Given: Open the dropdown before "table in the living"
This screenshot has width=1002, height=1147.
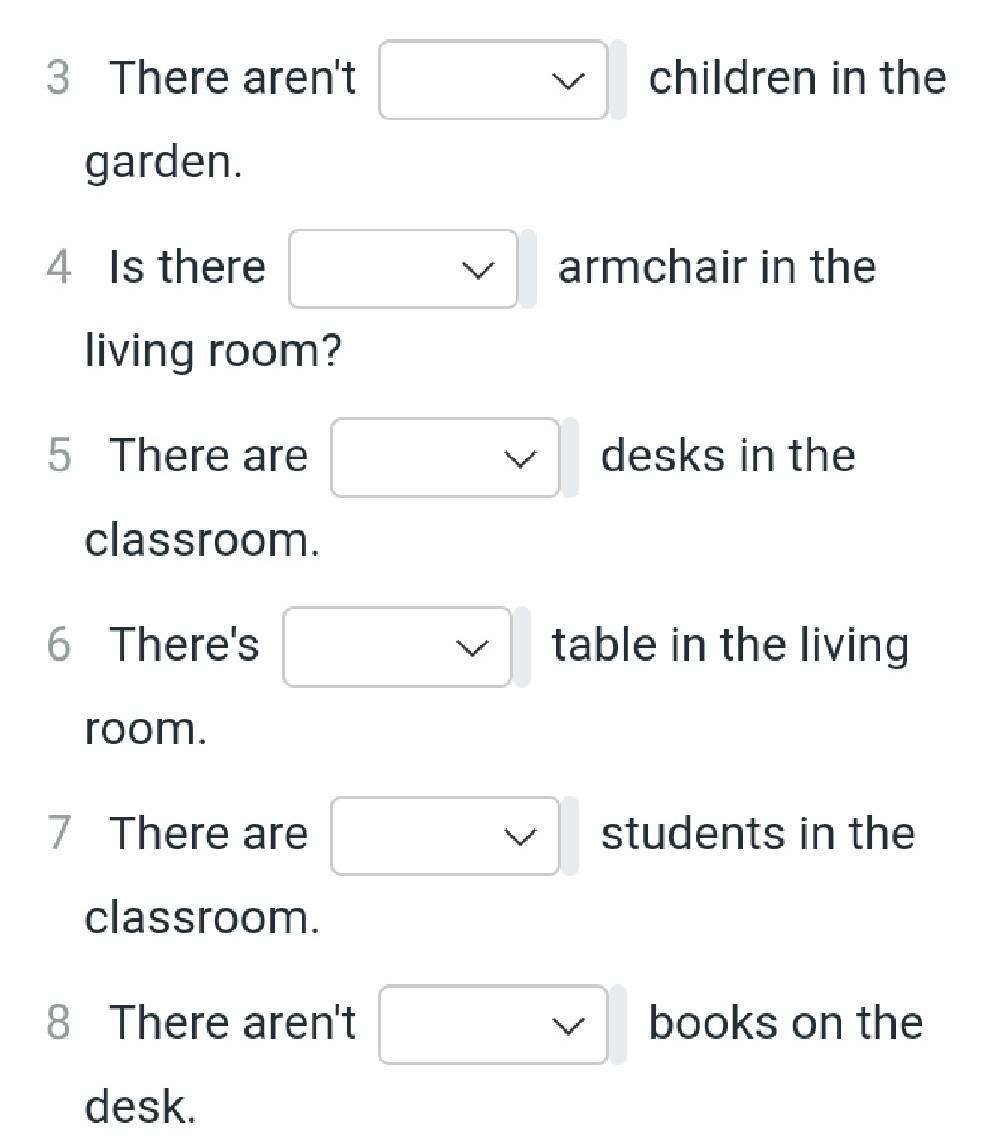Looking at the screenshot, I should (397, 647).
